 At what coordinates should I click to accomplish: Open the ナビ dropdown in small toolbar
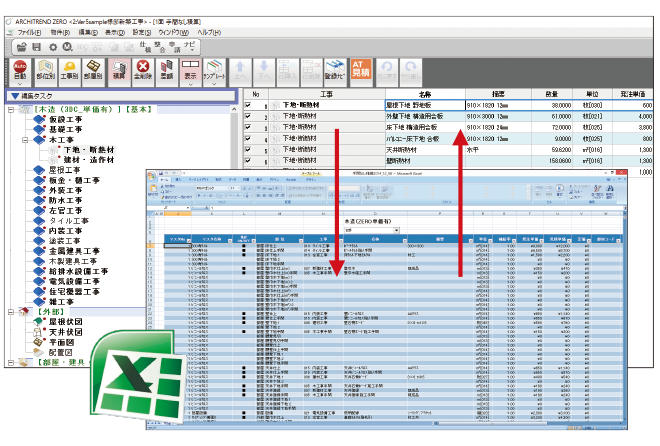point(190,47)
